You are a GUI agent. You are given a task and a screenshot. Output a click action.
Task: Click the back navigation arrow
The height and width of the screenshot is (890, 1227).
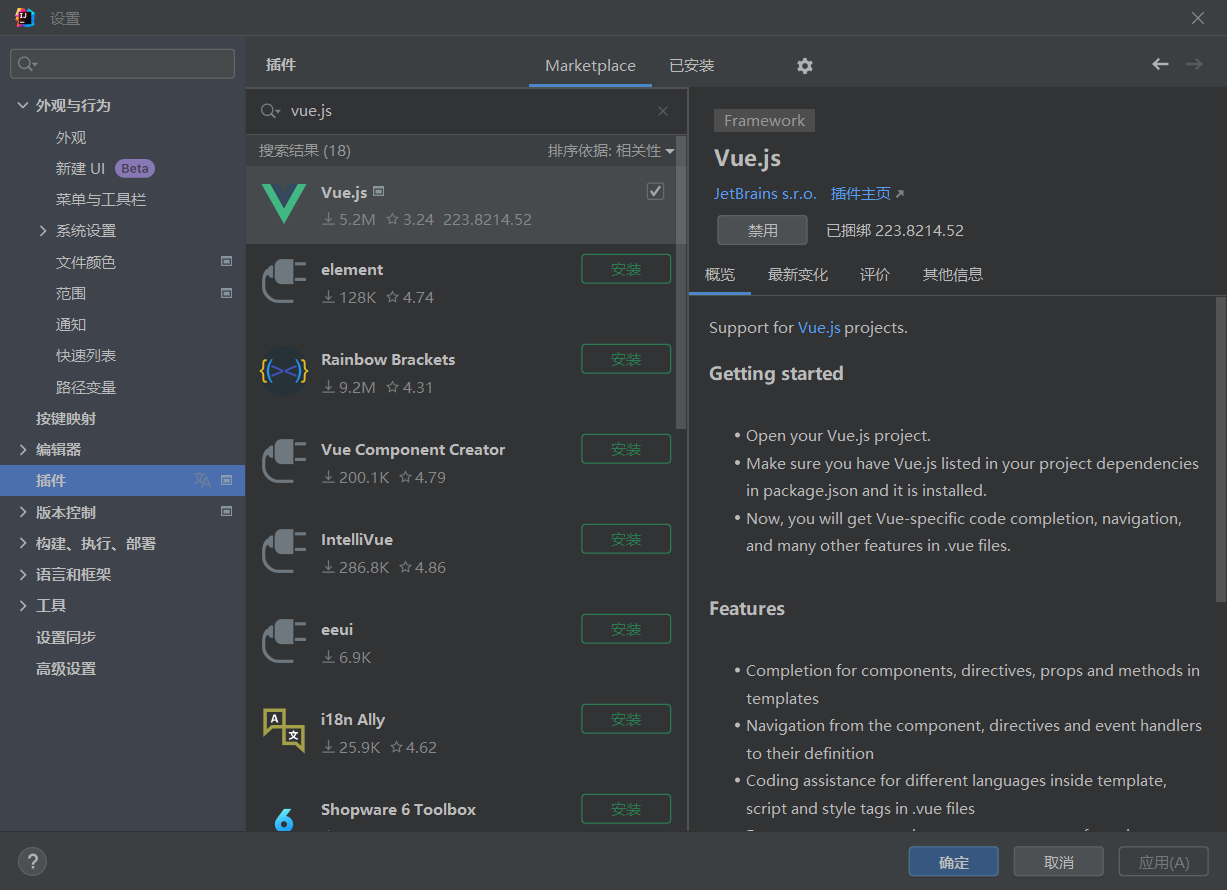(x=1160, y=64)
